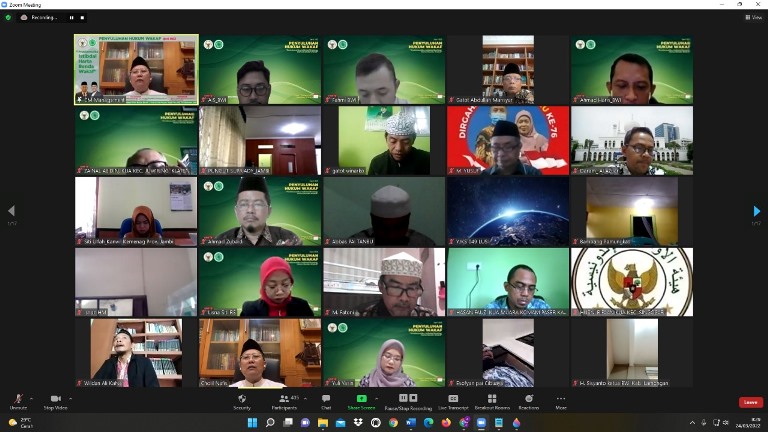Open the Chat panel
Viewport: 768px width, 432px height.
coord(326,402)
